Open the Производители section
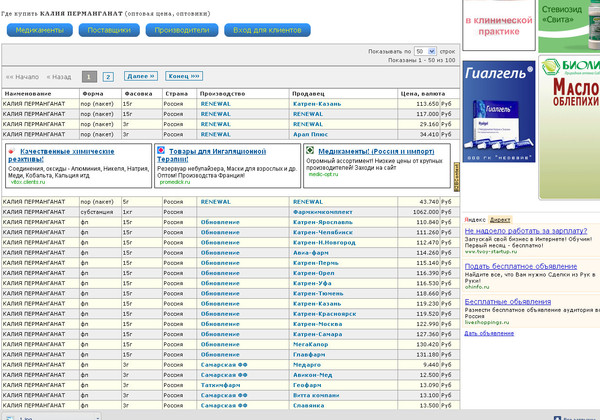The width and height of the screenshot is (600, 420). tap(182, 30)
